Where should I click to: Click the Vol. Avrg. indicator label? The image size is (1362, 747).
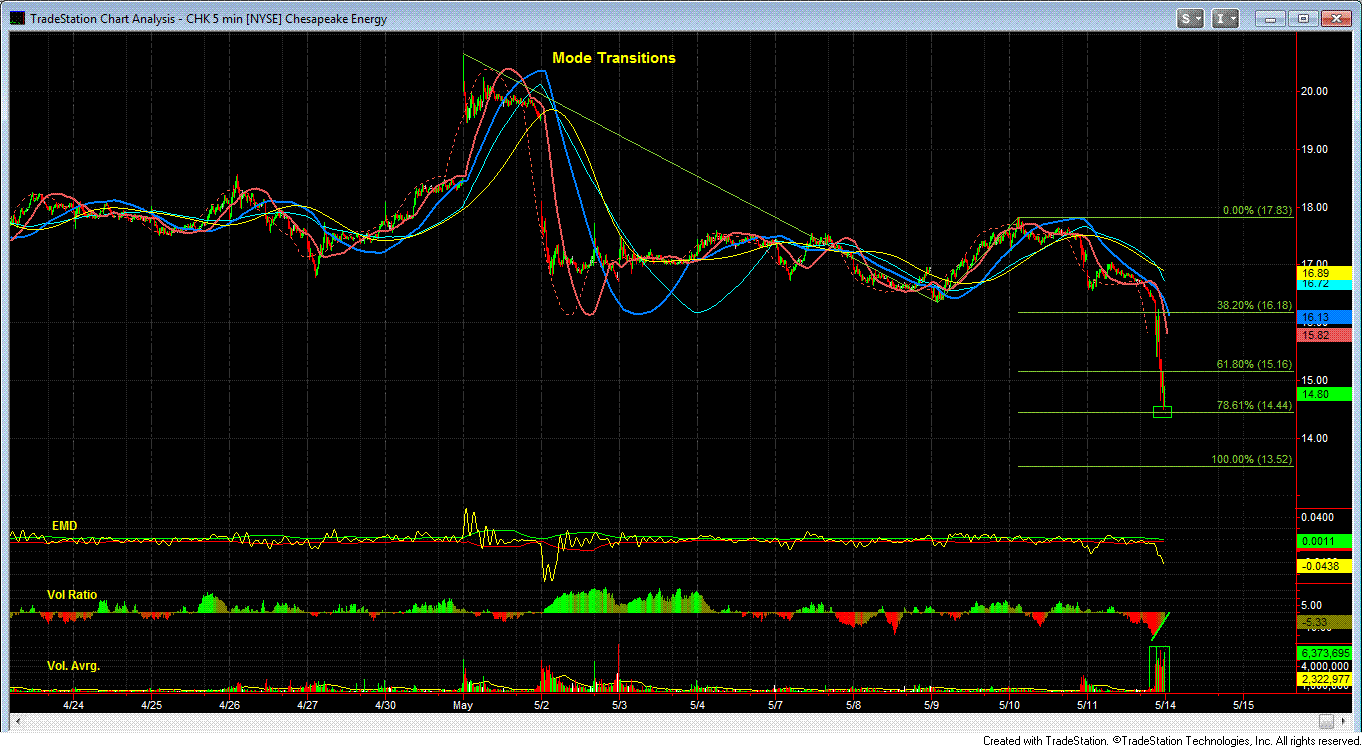click(x=73, y=665)
